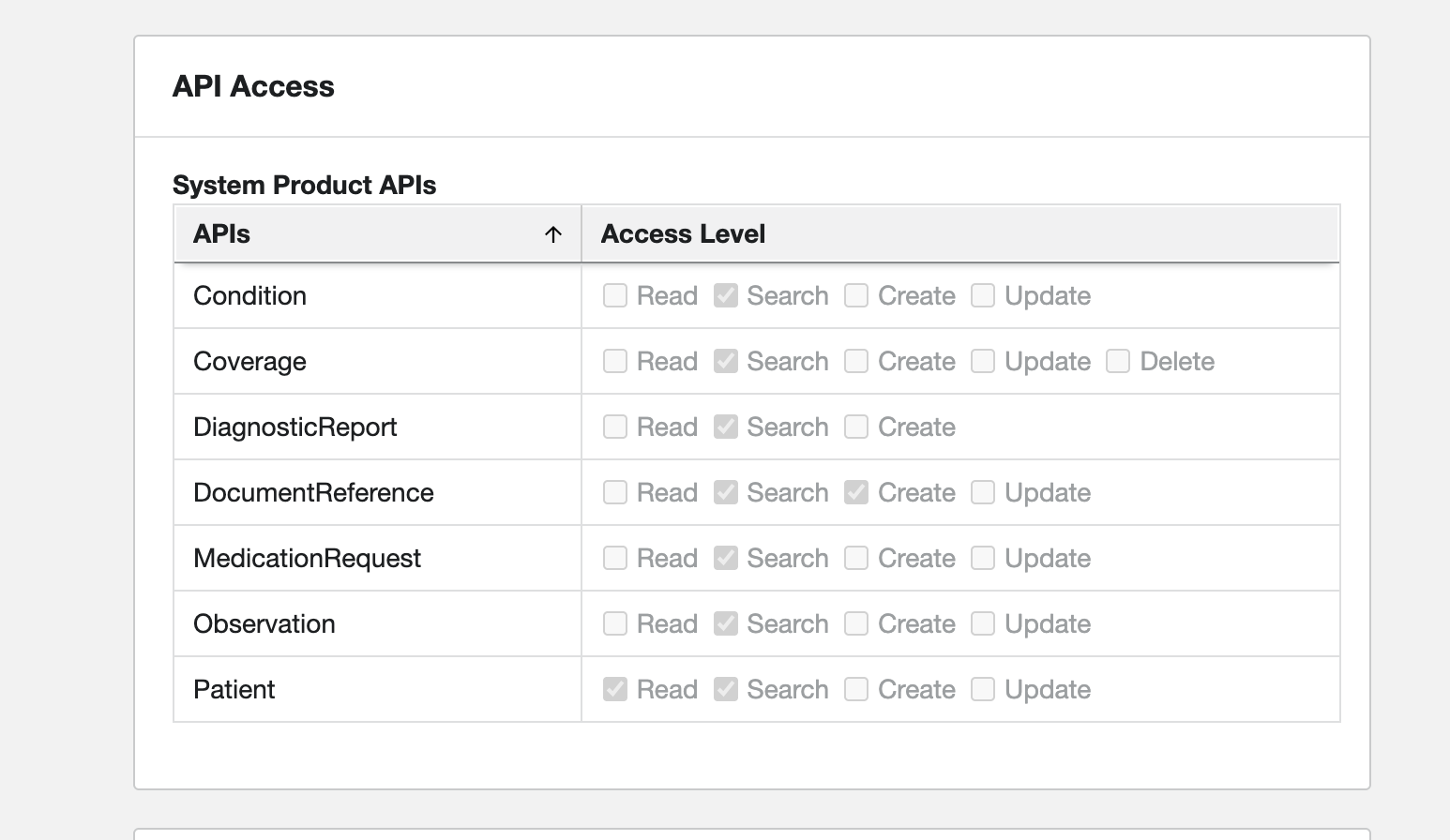Disable Search access for Patient
This screenshot has height=840, width=1450.
click(x=725, y=690)
